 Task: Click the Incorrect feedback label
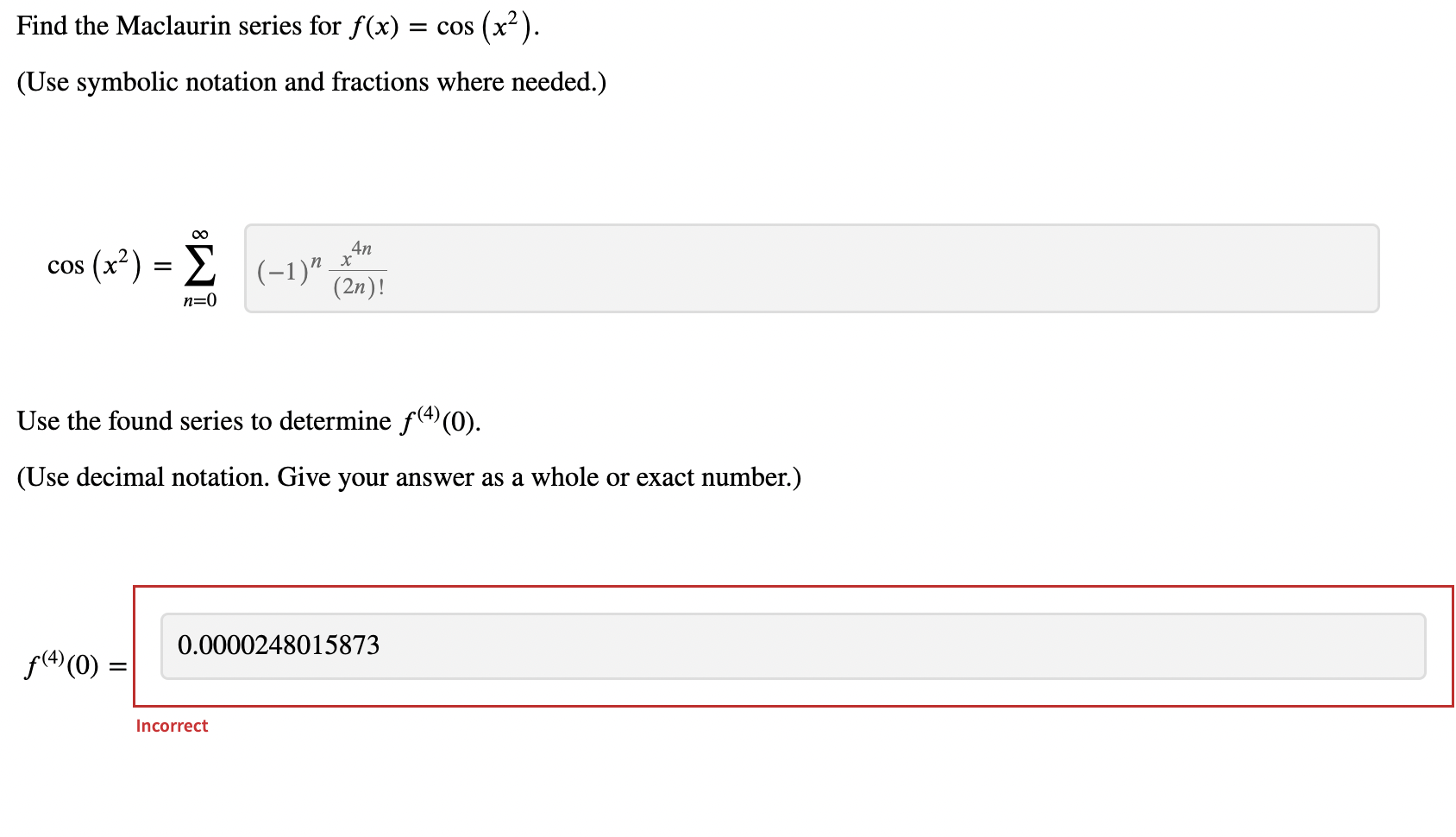pyautogui.click(x=171, y=726)
